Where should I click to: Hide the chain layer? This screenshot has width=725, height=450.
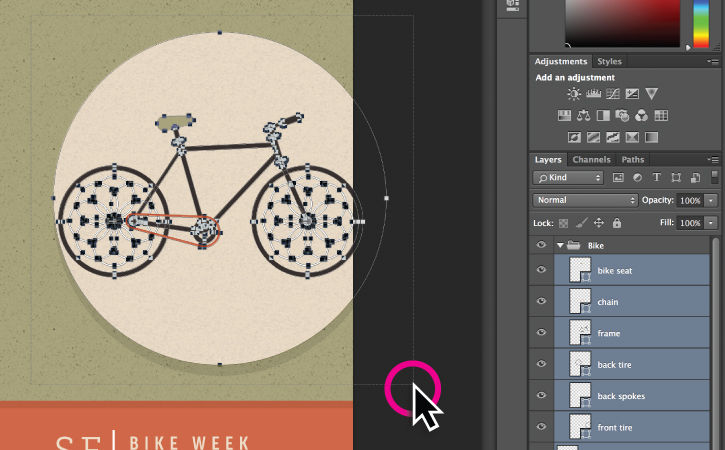pos(541,301)
